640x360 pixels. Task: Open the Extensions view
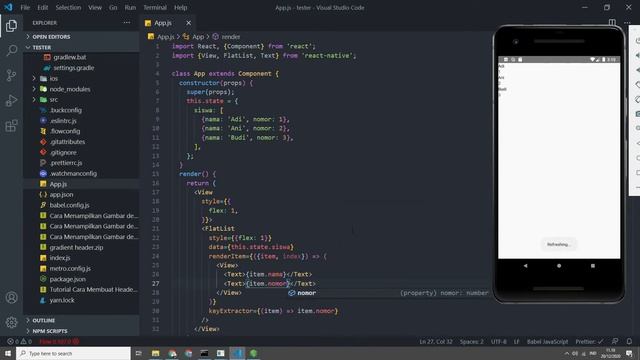click(x=11, y=125)
